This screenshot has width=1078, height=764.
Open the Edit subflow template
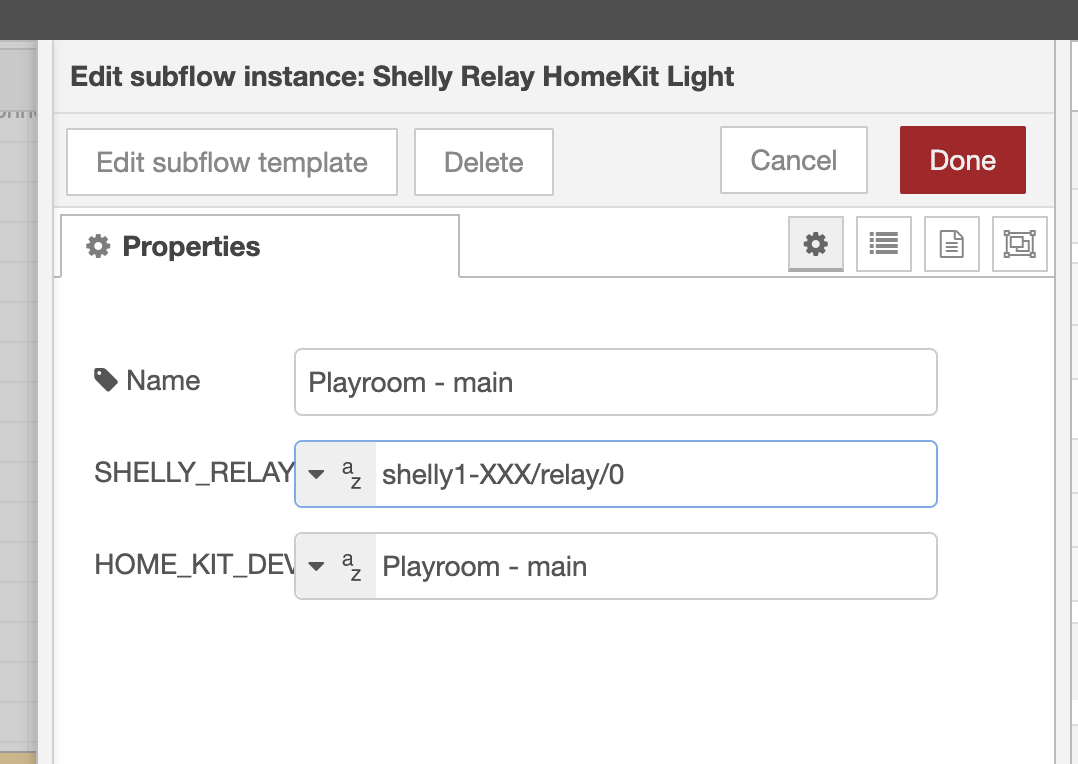[231, 162]
